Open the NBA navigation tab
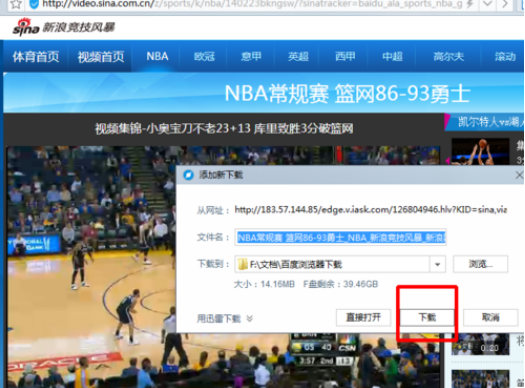 [157, 56]
